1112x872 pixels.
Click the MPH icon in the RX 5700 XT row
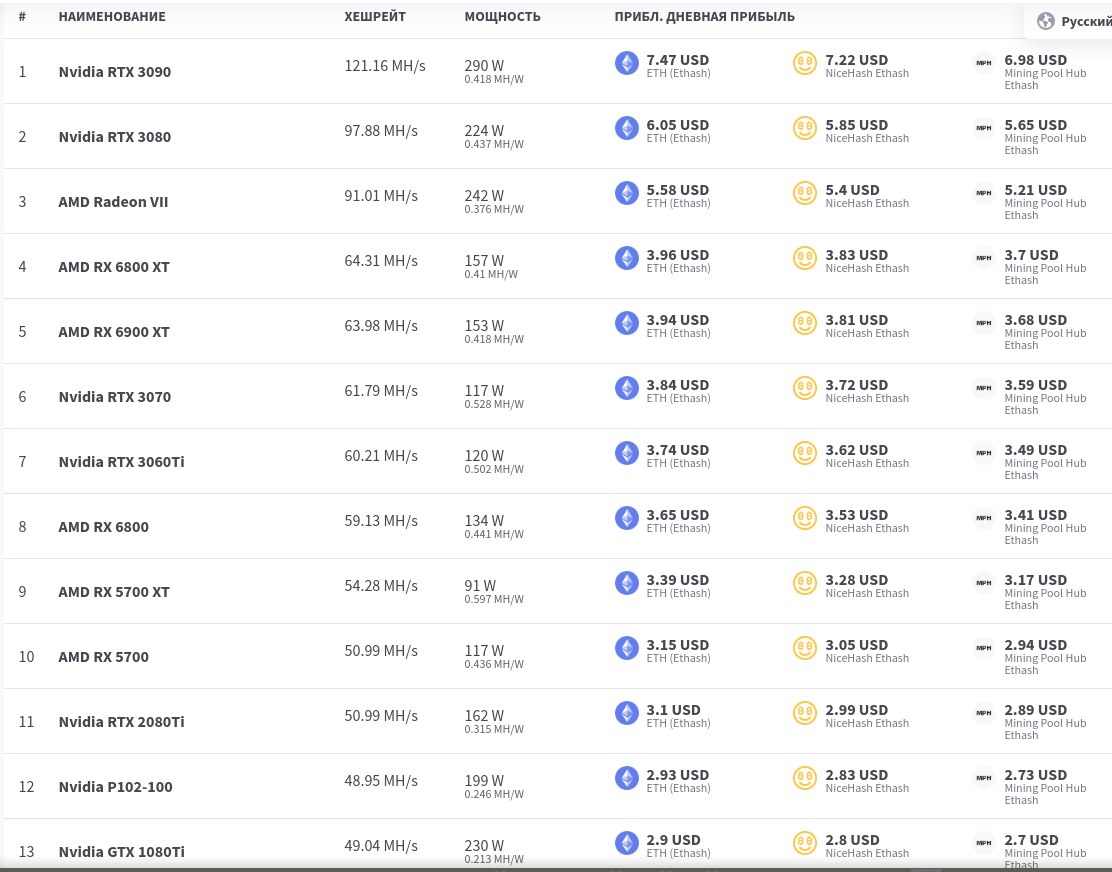[984, 583]
